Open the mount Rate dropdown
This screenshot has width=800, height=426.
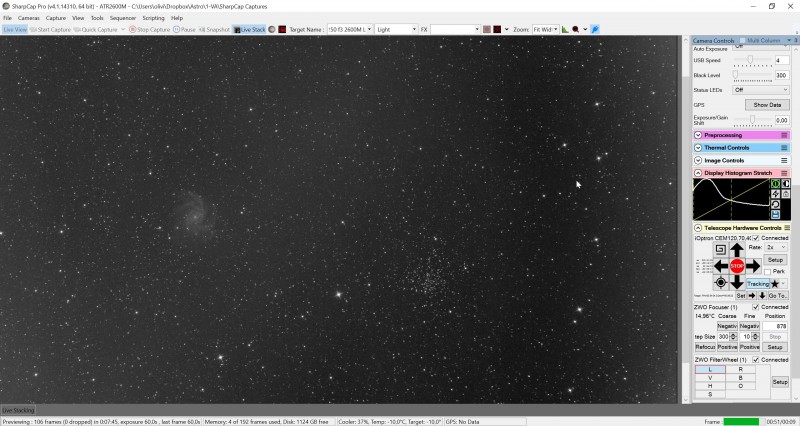pos(775,247)
